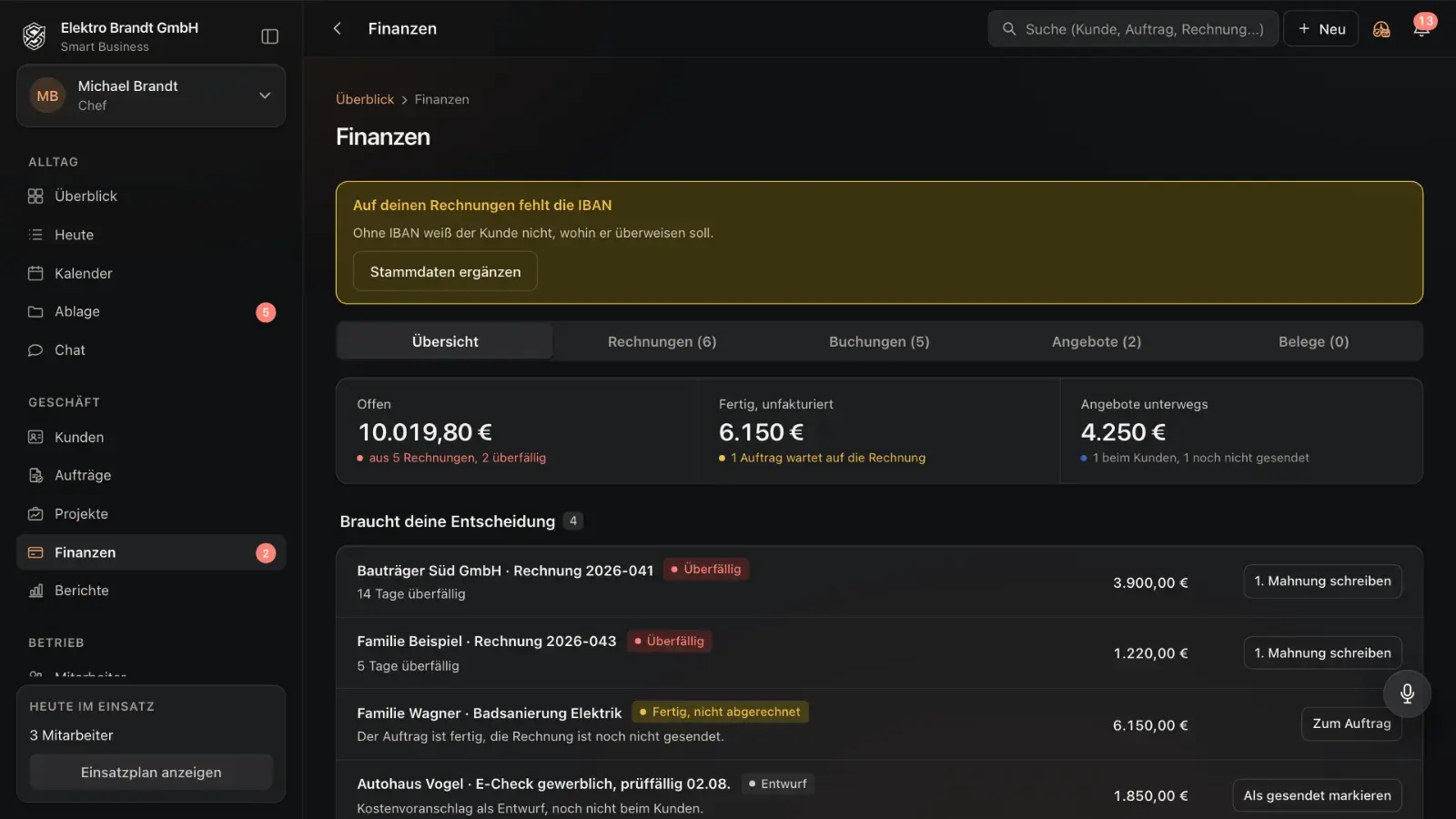Click the MB avatar circle

(x=47, y=96)
